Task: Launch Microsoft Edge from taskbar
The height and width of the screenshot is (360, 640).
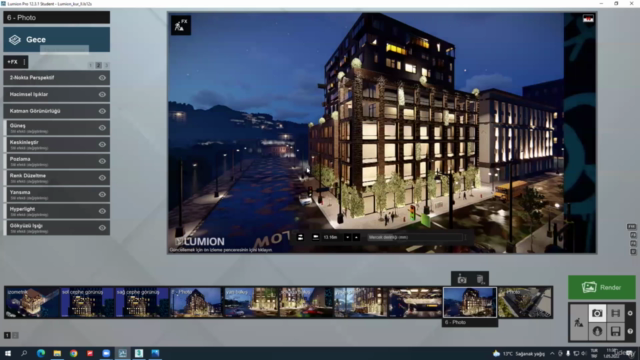Action: point(41,353)
